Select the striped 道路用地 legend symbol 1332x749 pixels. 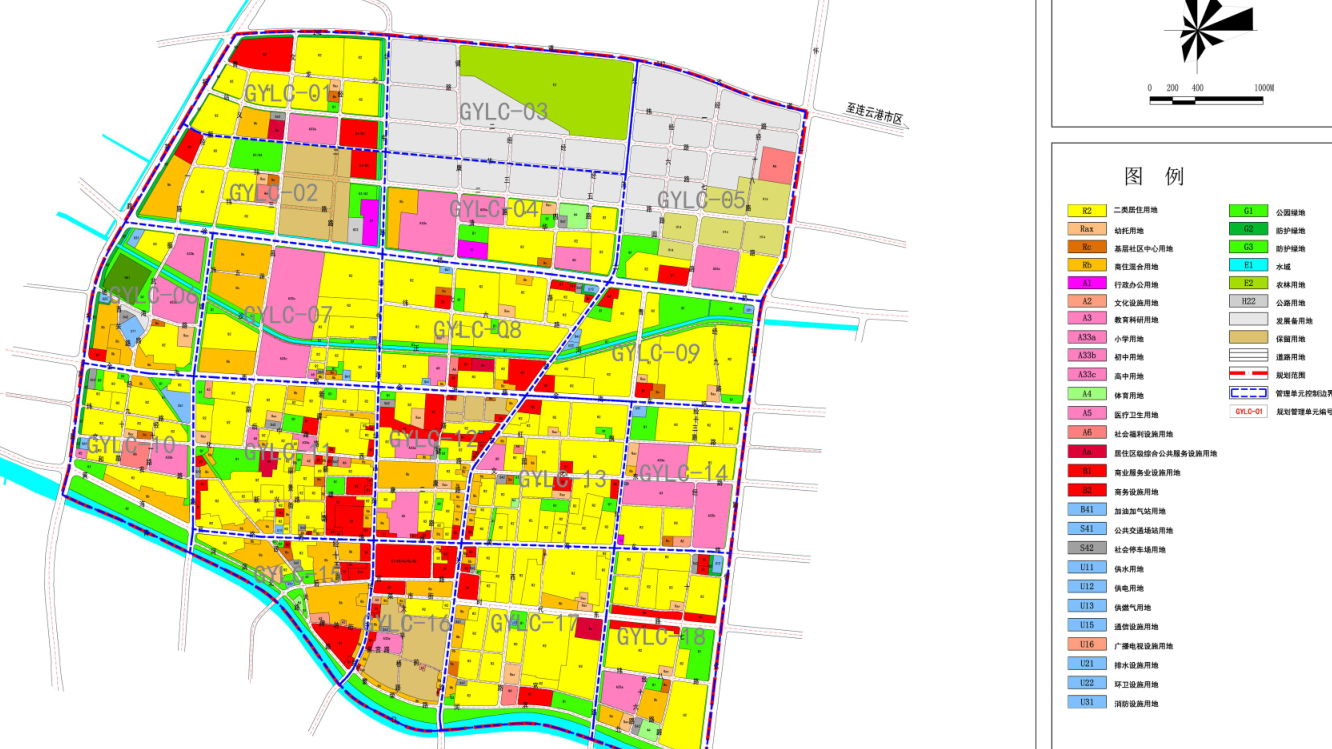point(1248,356)
